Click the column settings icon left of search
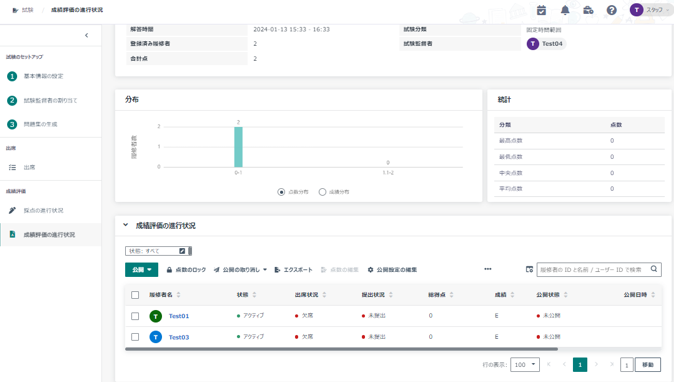This screenshot has width=674, height=382. click(x=529, y=269)
